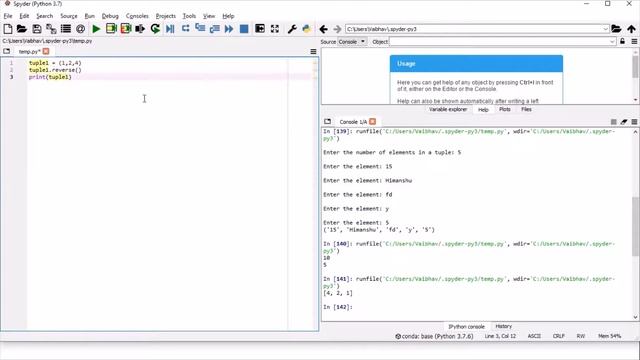Step into function in debugger
640x360 pixels.
(200, 29)
